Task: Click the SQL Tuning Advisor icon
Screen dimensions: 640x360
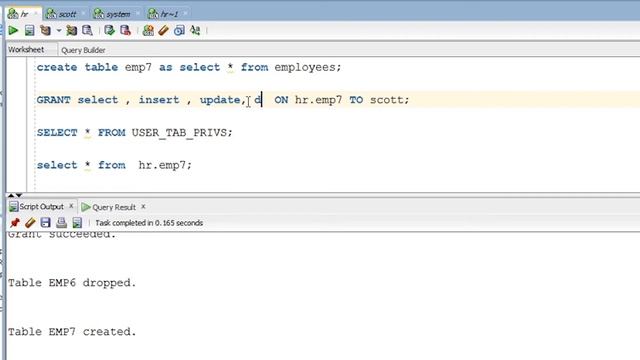Action: 87,30
